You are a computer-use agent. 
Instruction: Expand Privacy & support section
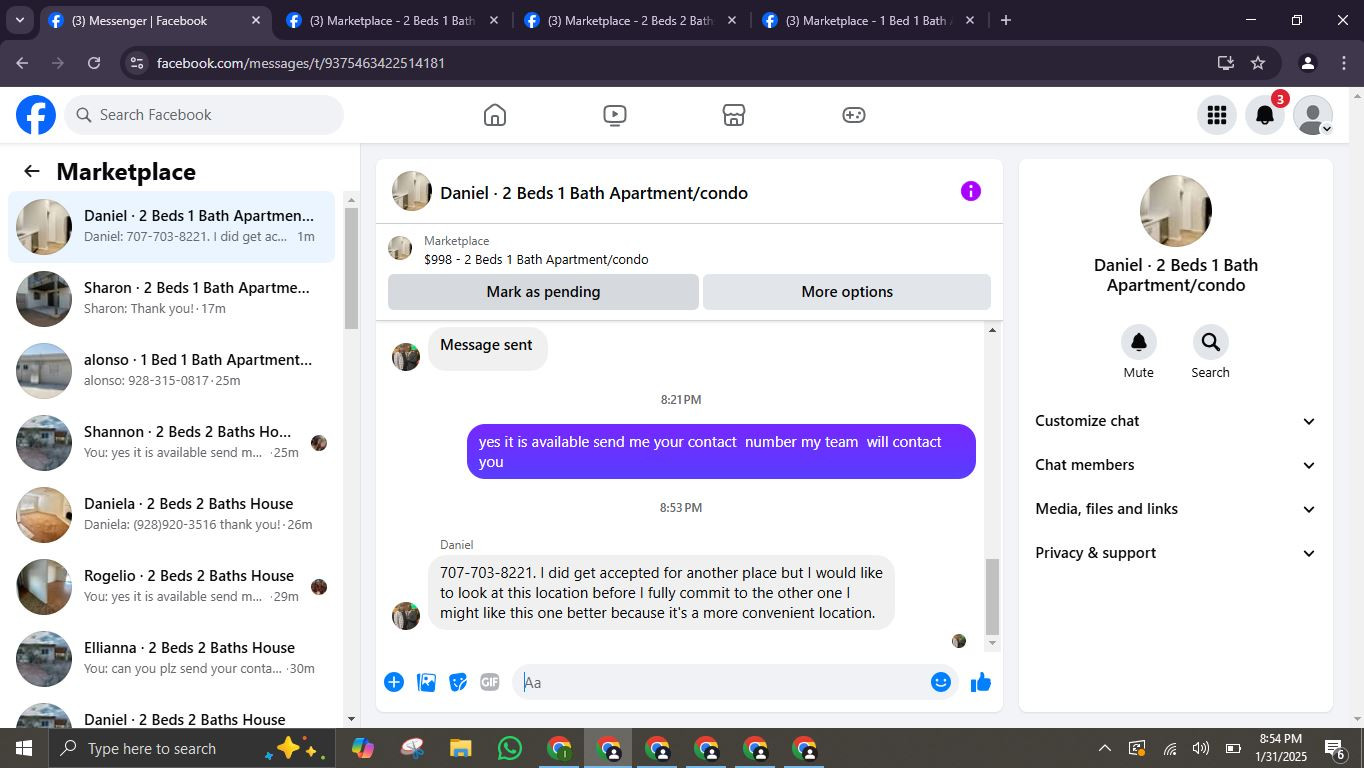[x=1176, y=553]
